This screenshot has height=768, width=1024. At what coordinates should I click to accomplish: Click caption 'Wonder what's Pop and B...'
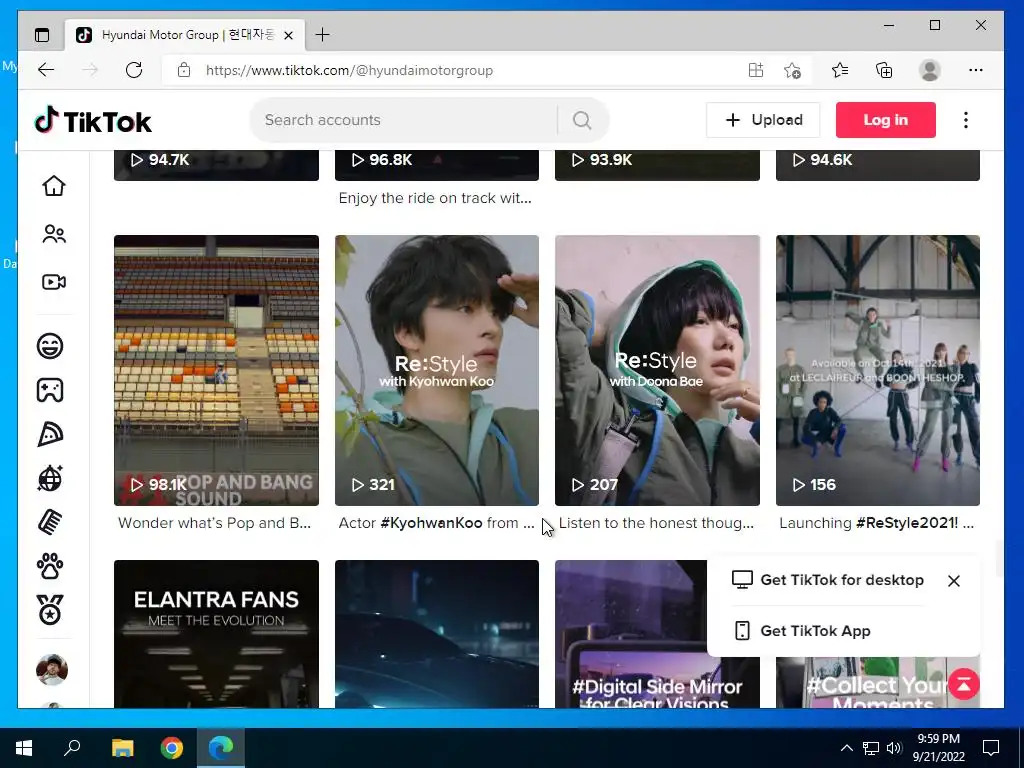point(214,523)
